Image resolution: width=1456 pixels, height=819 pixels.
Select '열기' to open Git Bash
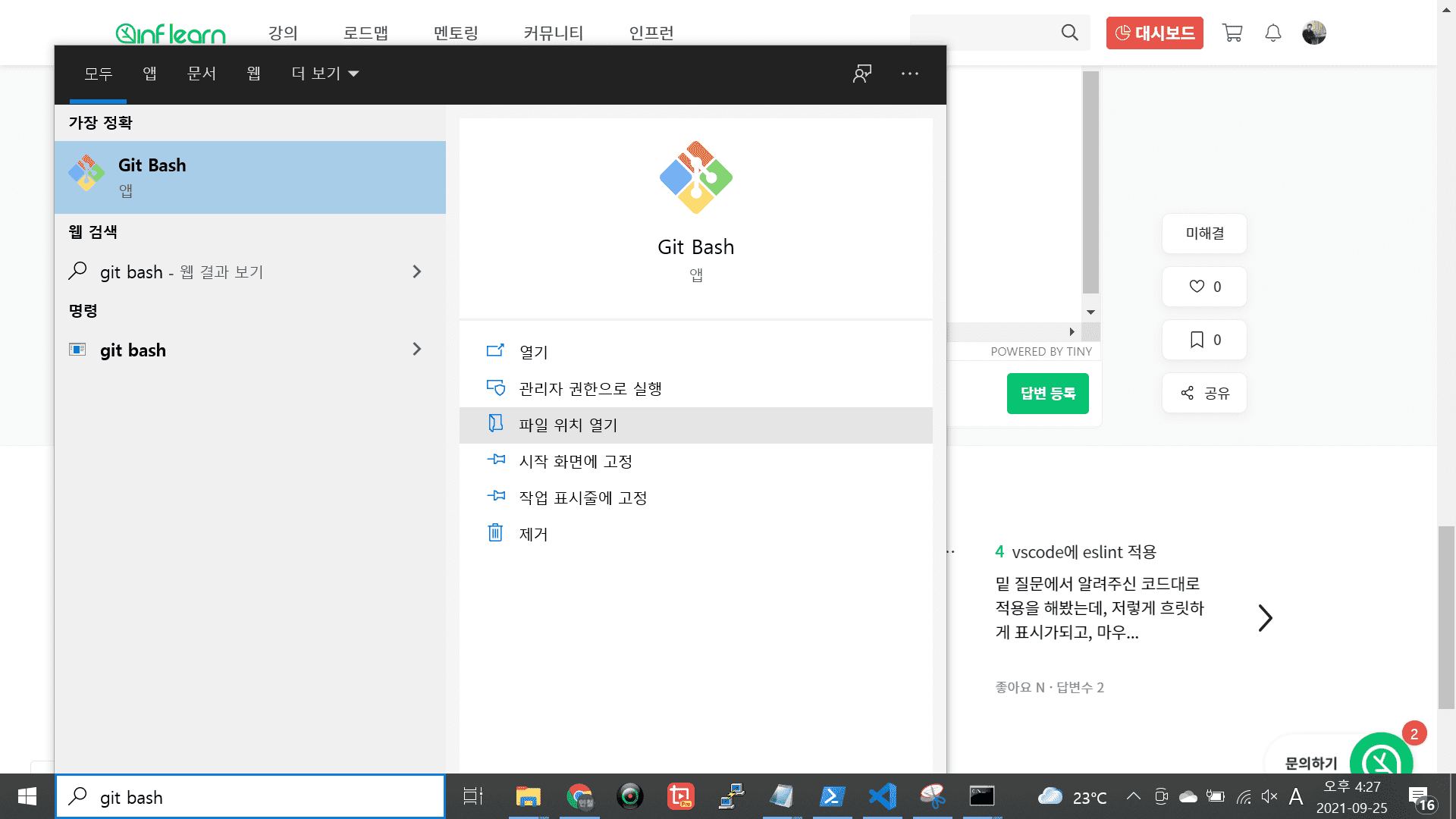pyautogui.click(x=695, y=352)
